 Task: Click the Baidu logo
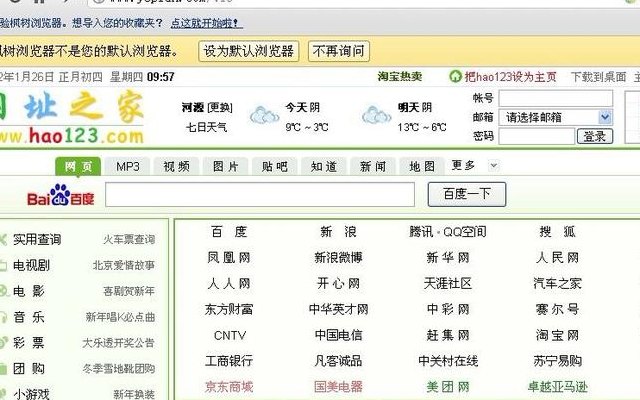click(60, 195)
